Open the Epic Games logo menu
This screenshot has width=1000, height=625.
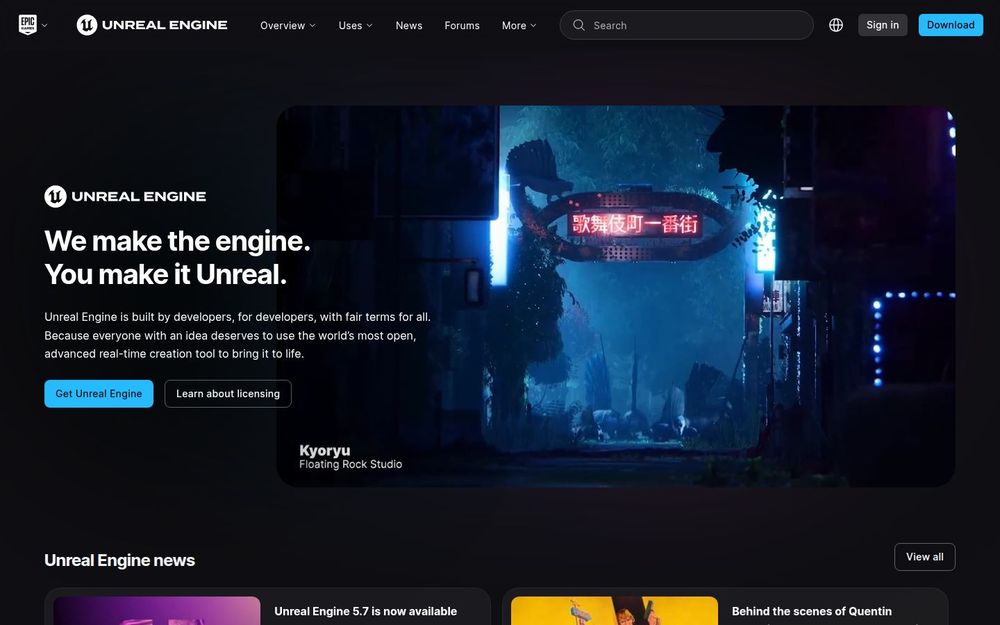[28, 24]
